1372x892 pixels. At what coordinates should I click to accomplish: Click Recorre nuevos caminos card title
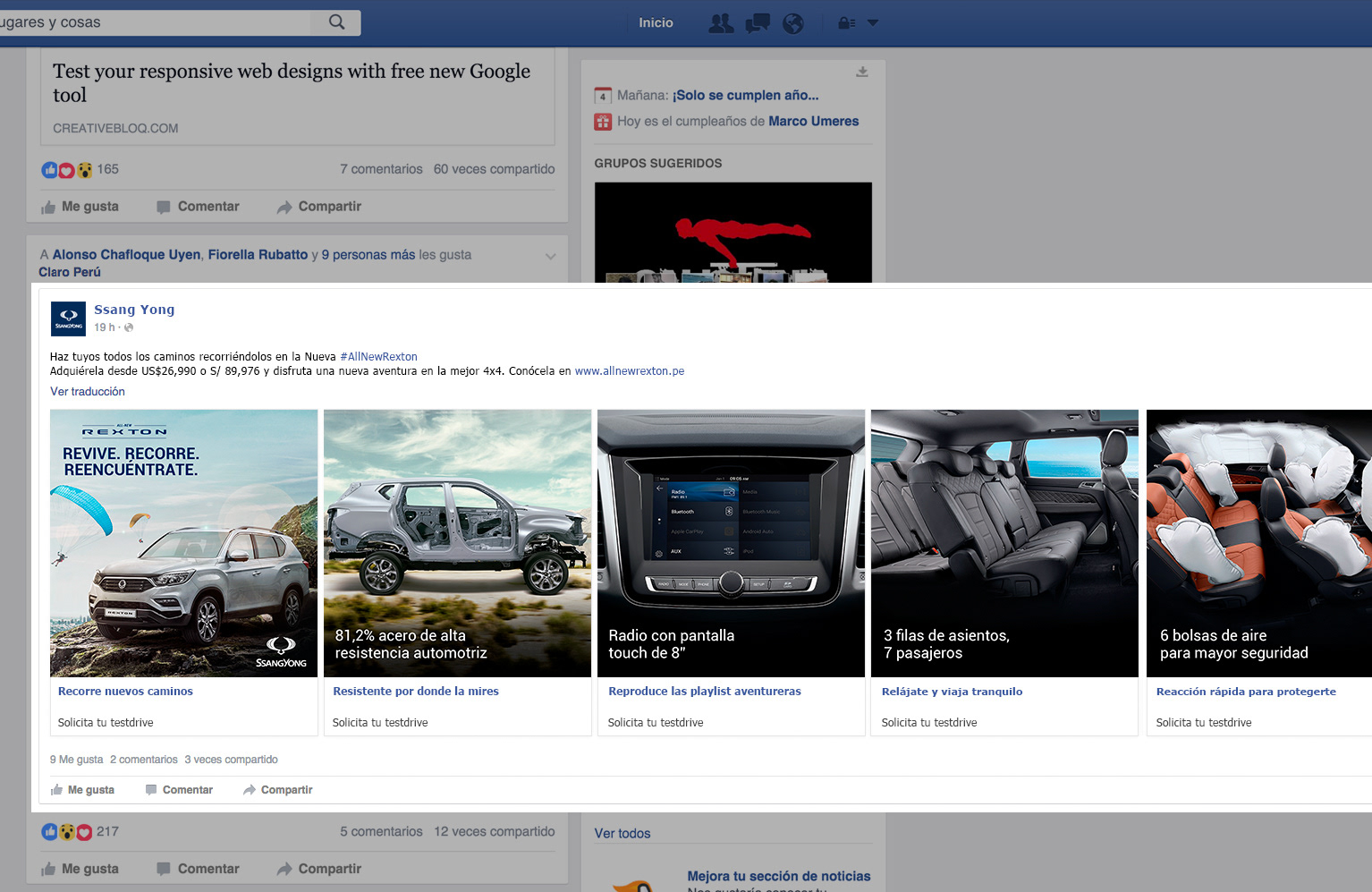125,691
